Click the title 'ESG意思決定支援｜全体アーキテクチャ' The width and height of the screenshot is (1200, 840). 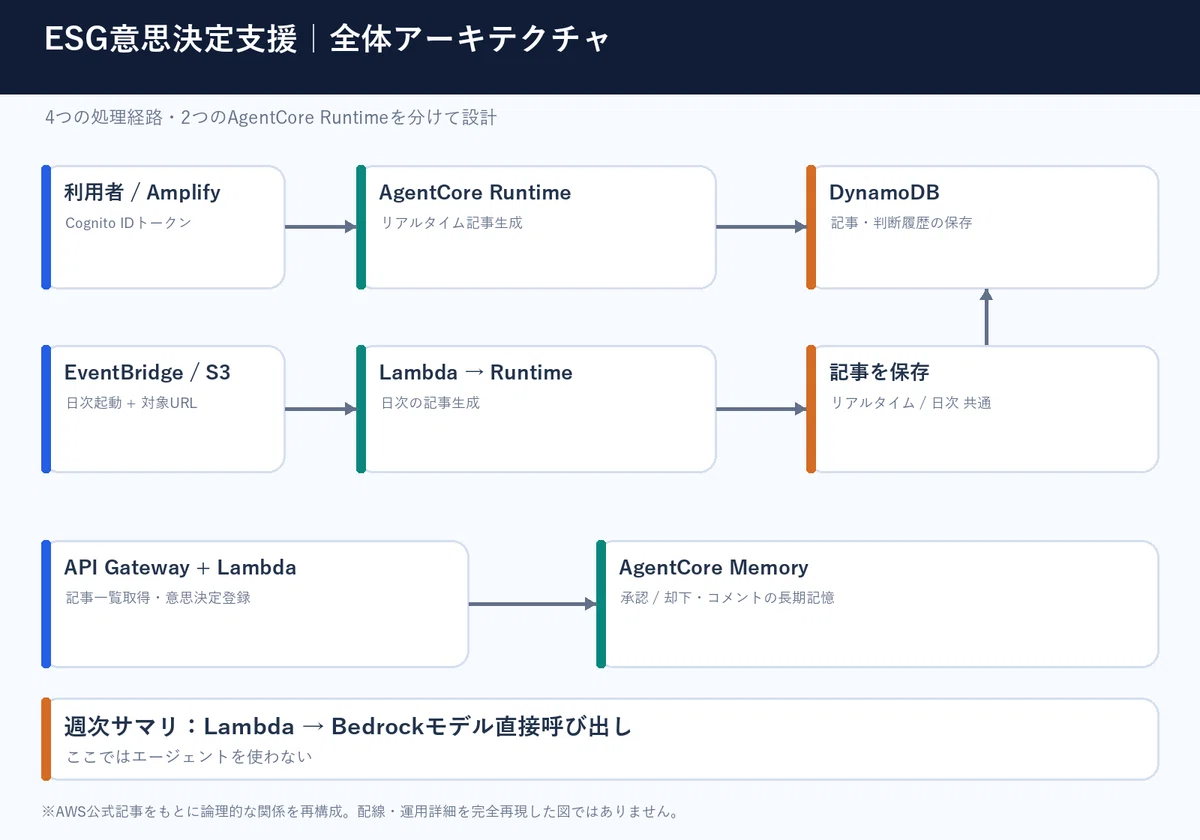[327, 39]
